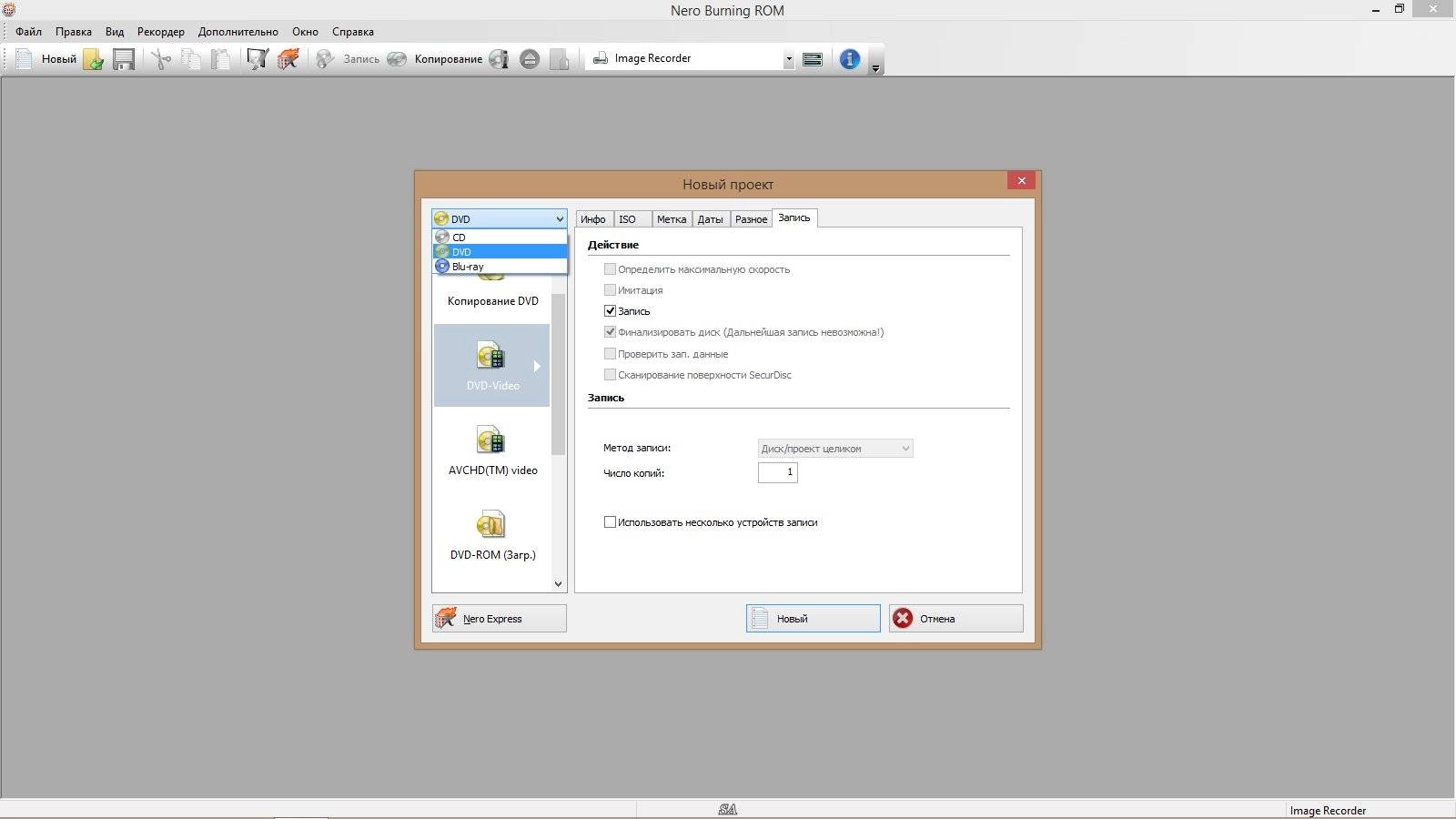Click the Запись burn icon in toolbar
Screen dimensions: 1456x819
325,59
